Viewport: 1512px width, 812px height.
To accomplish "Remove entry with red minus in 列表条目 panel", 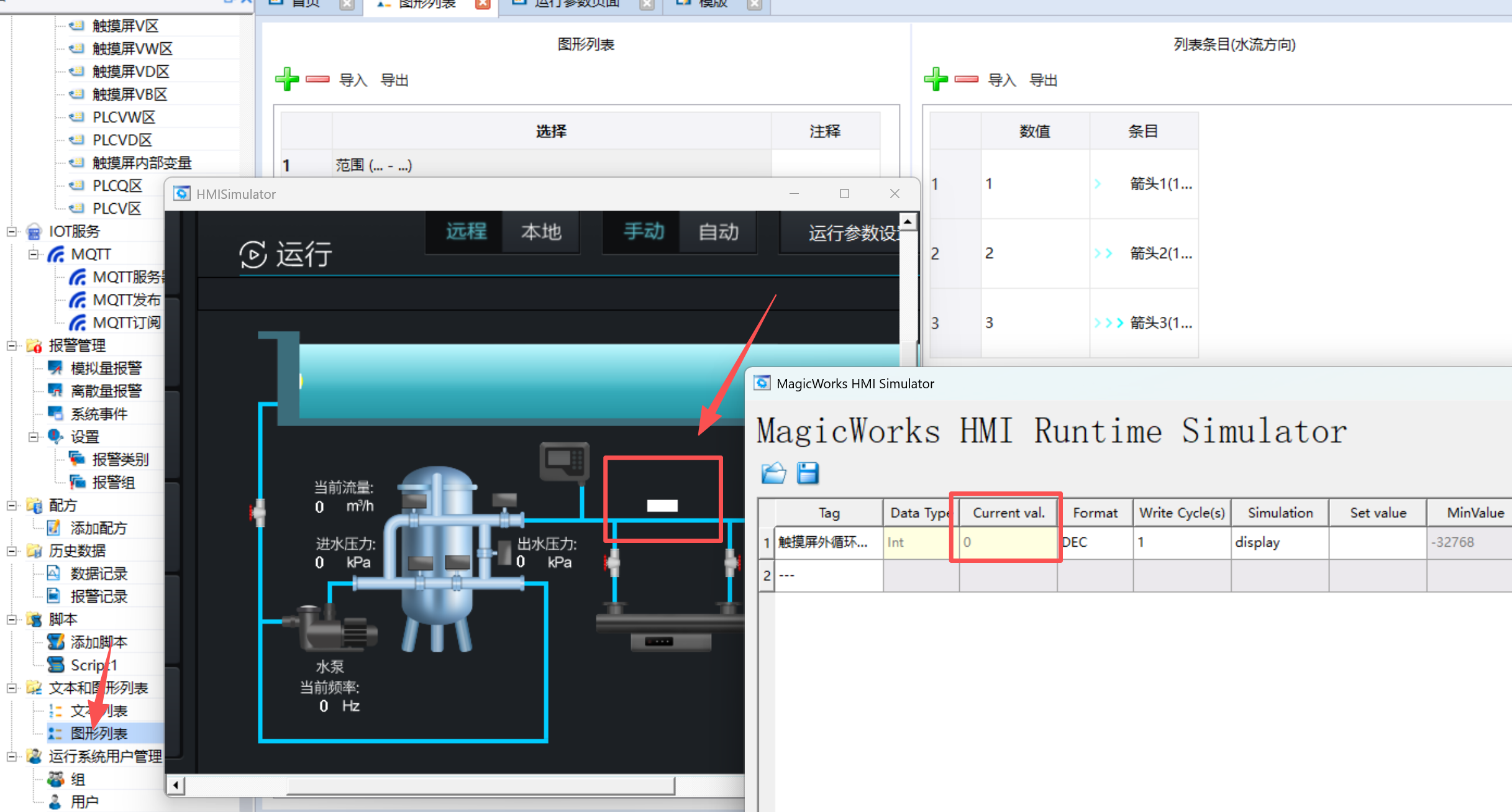I will point(966,80).
